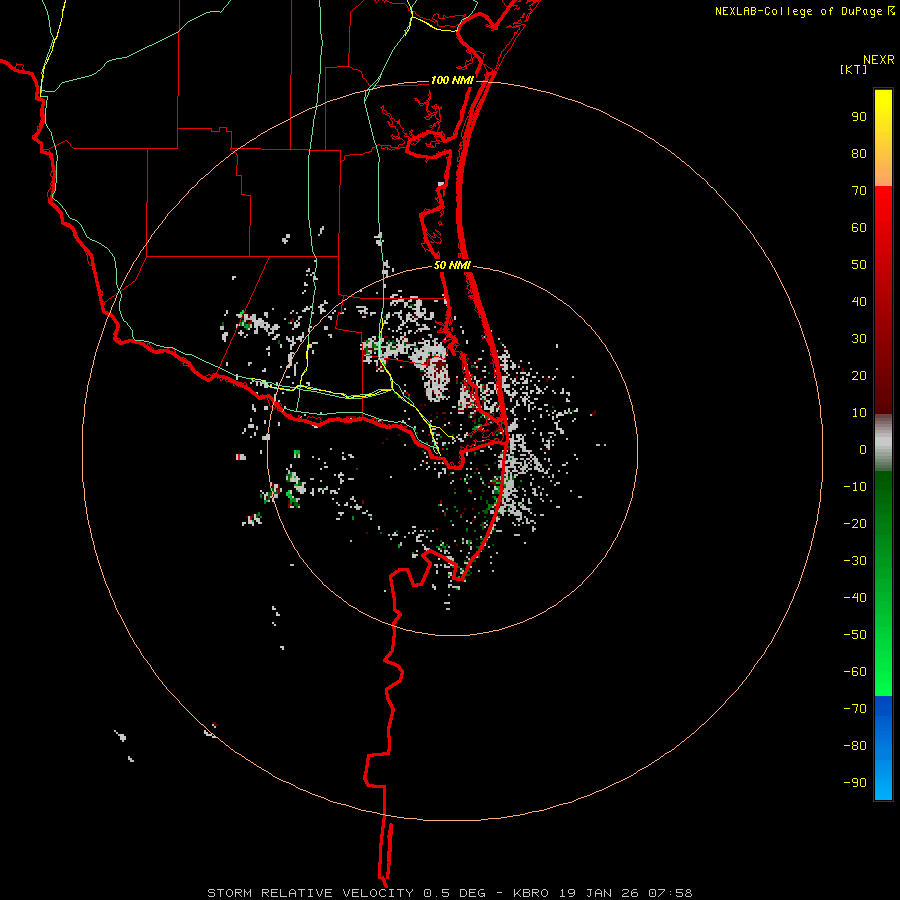The image size is (900, 900).
Task: Click the blue bottom segment of the color bar
Action: coord(883,748)
